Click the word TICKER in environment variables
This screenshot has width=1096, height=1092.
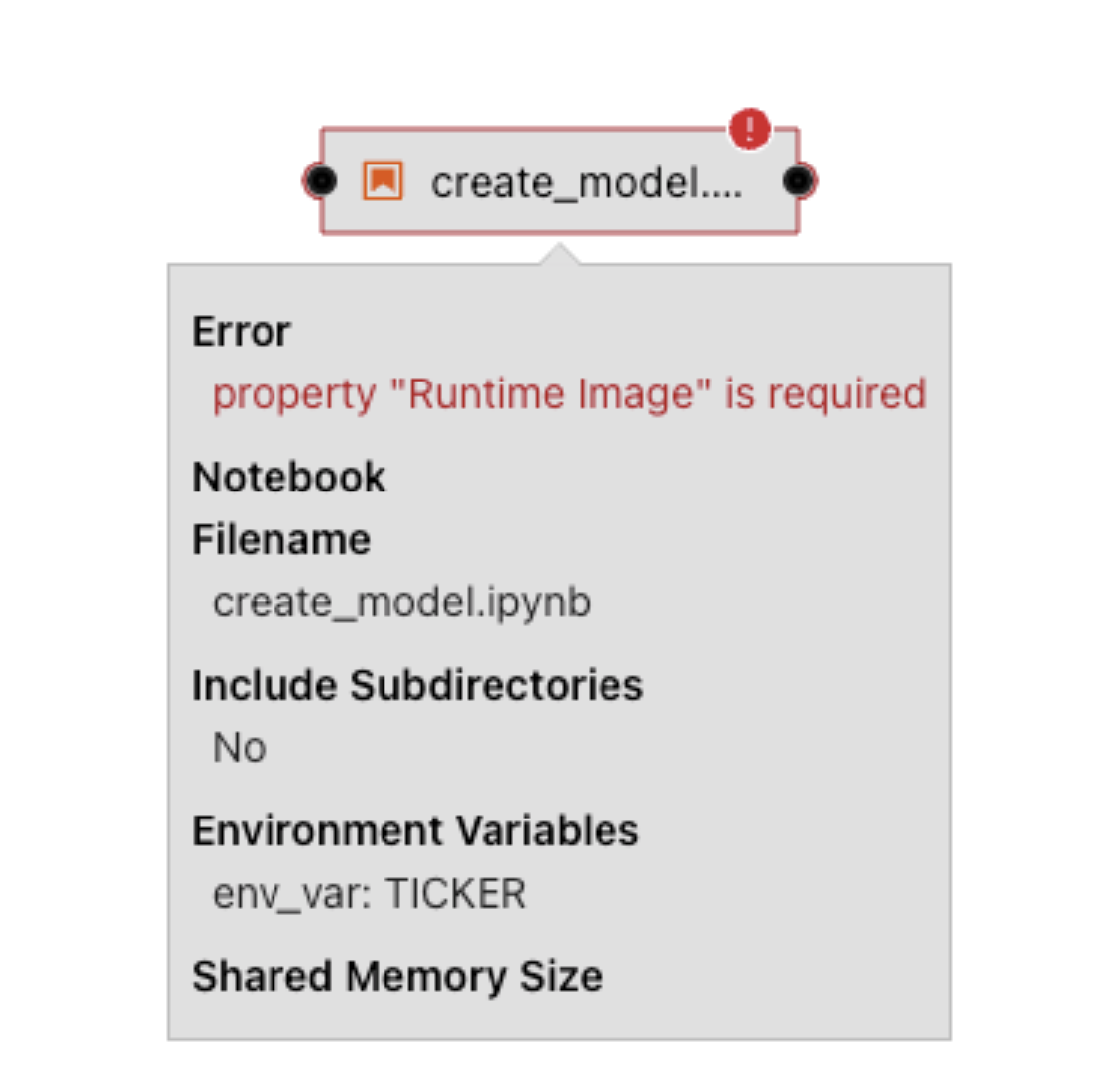pos(457,893)
